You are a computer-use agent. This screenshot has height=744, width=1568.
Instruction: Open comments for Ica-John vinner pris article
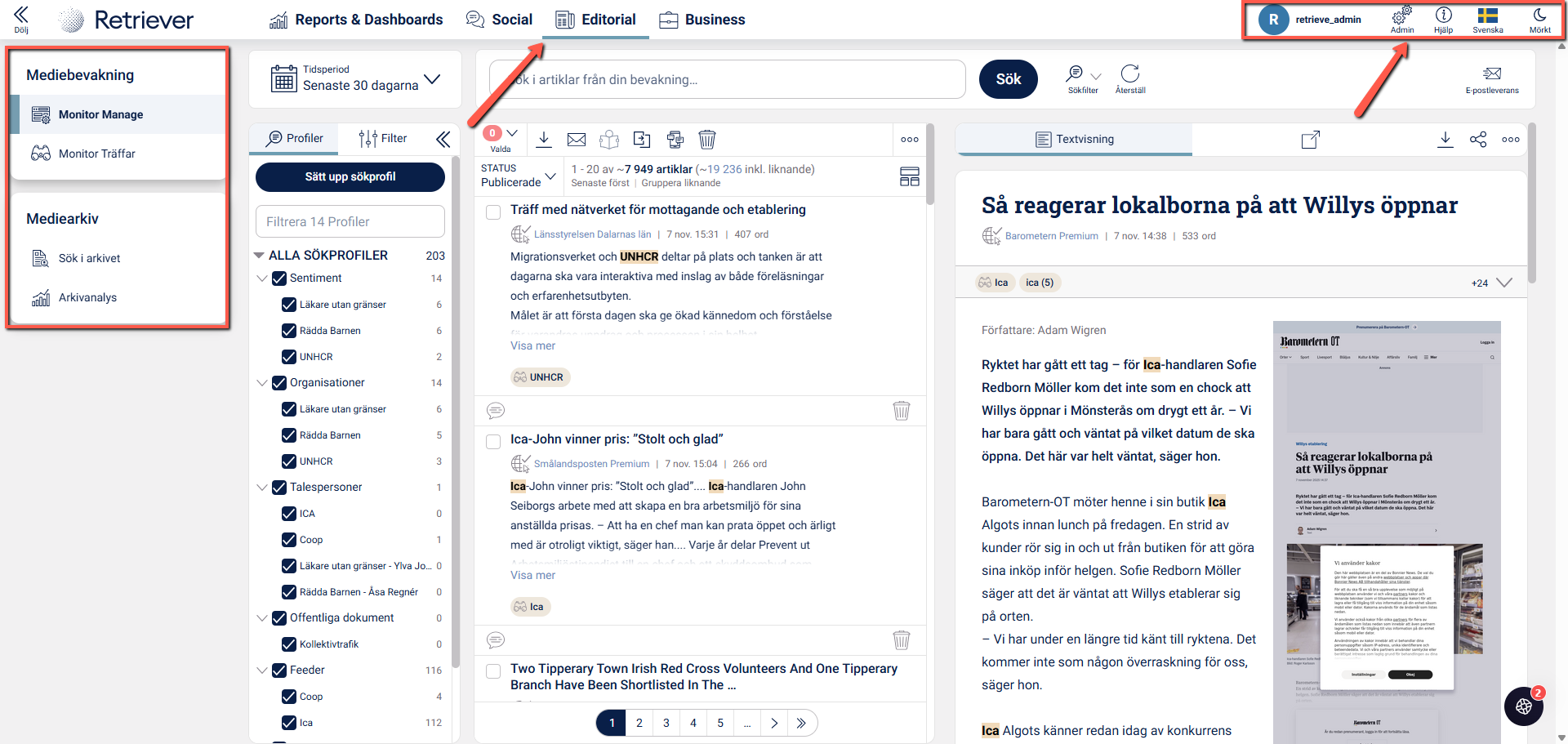coord(496,639)
